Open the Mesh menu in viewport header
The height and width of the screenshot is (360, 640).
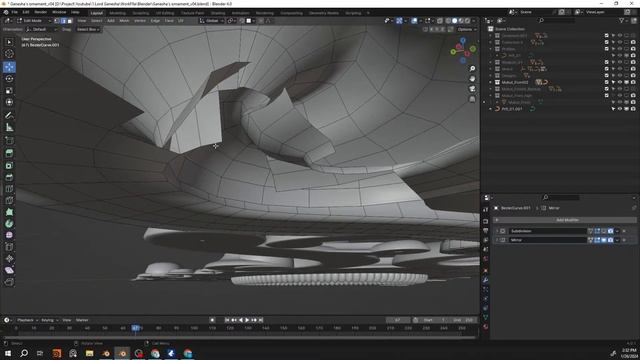(x=124, y=20)
